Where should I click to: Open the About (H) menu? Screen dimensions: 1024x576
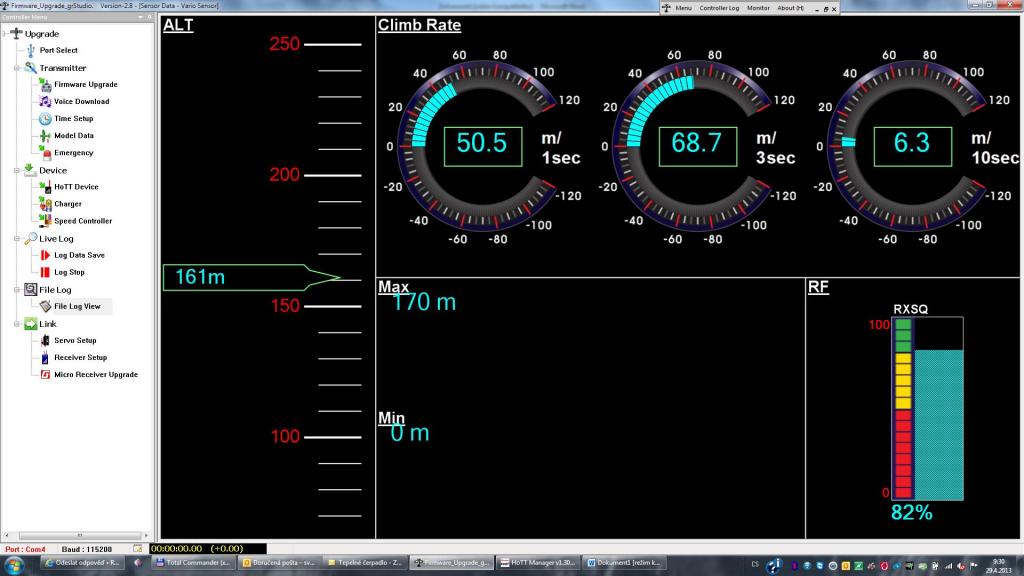(x=791, y=8)
